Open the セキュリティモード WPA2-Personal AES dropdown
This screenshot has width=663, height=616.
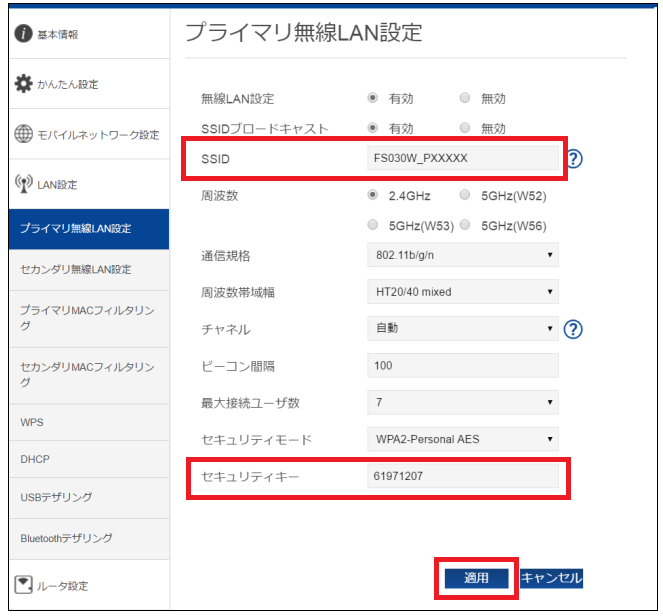(462, 439)
